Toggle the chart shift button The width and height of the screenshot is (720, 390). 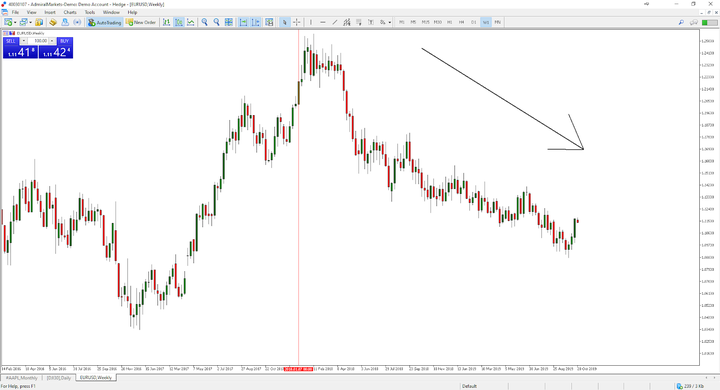(255, 22)
